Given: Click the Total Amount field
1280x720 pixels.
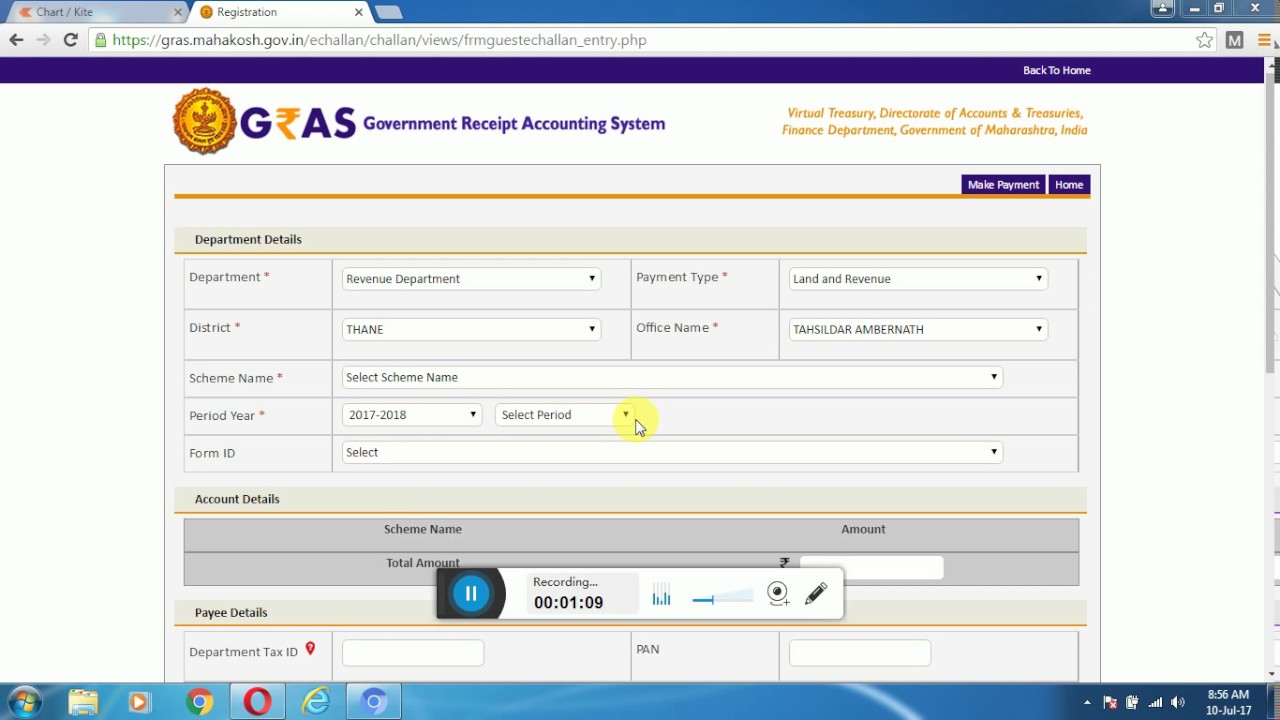Looking at the screenshot, I should pos(871,566).
